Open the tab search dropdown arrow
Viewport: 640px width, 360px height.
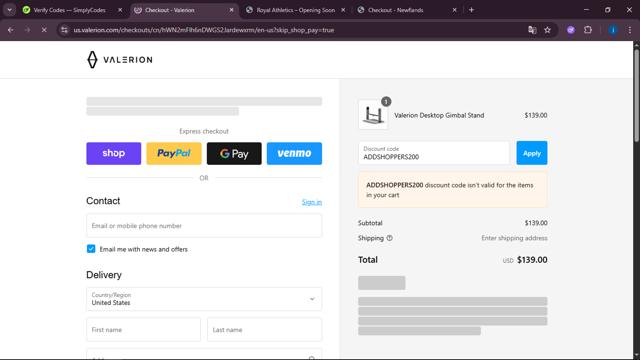9,10
